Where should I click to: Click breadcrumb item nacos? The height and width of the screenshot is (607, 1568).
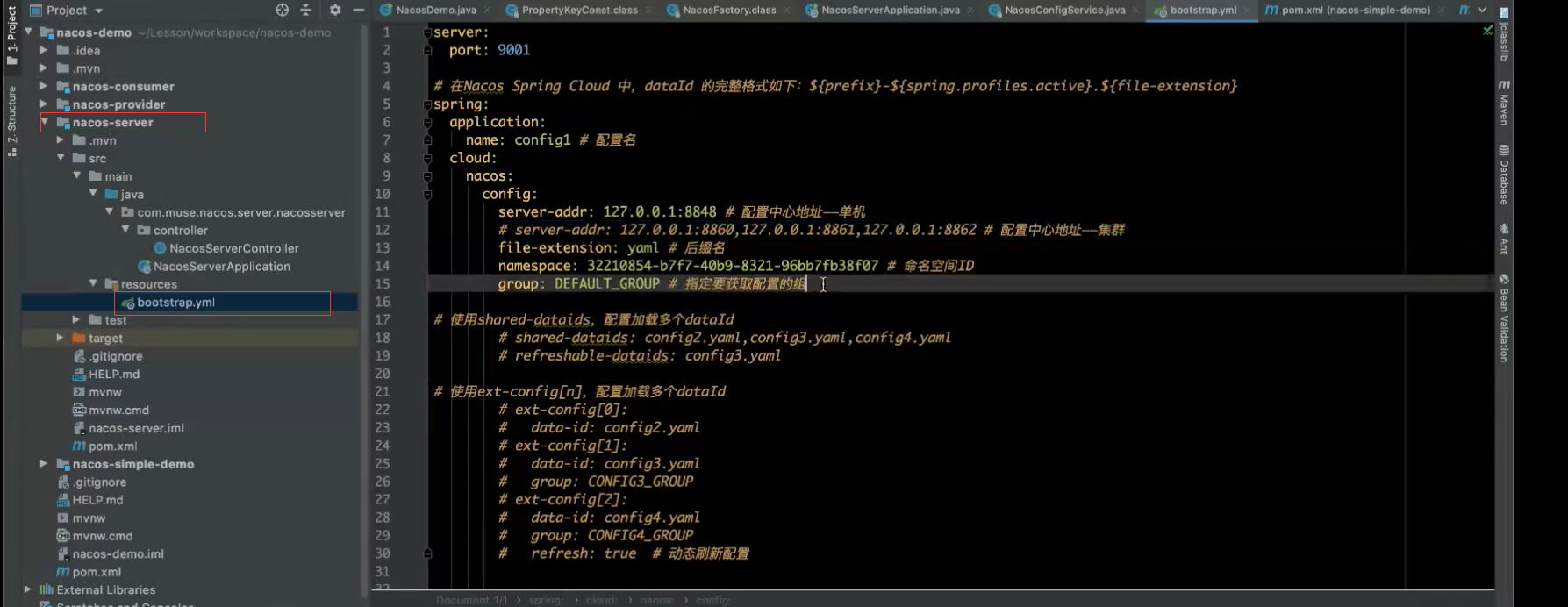[x=657, y=600]
